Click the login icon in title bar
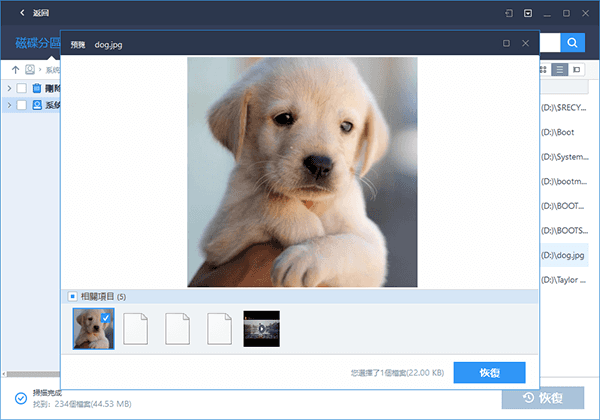600x420 pixels. [x=509, y=13]
